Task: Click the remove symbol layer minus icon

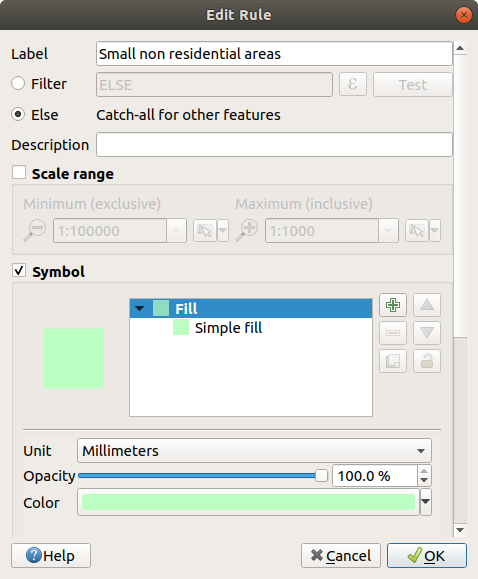Action: (393, 333)
